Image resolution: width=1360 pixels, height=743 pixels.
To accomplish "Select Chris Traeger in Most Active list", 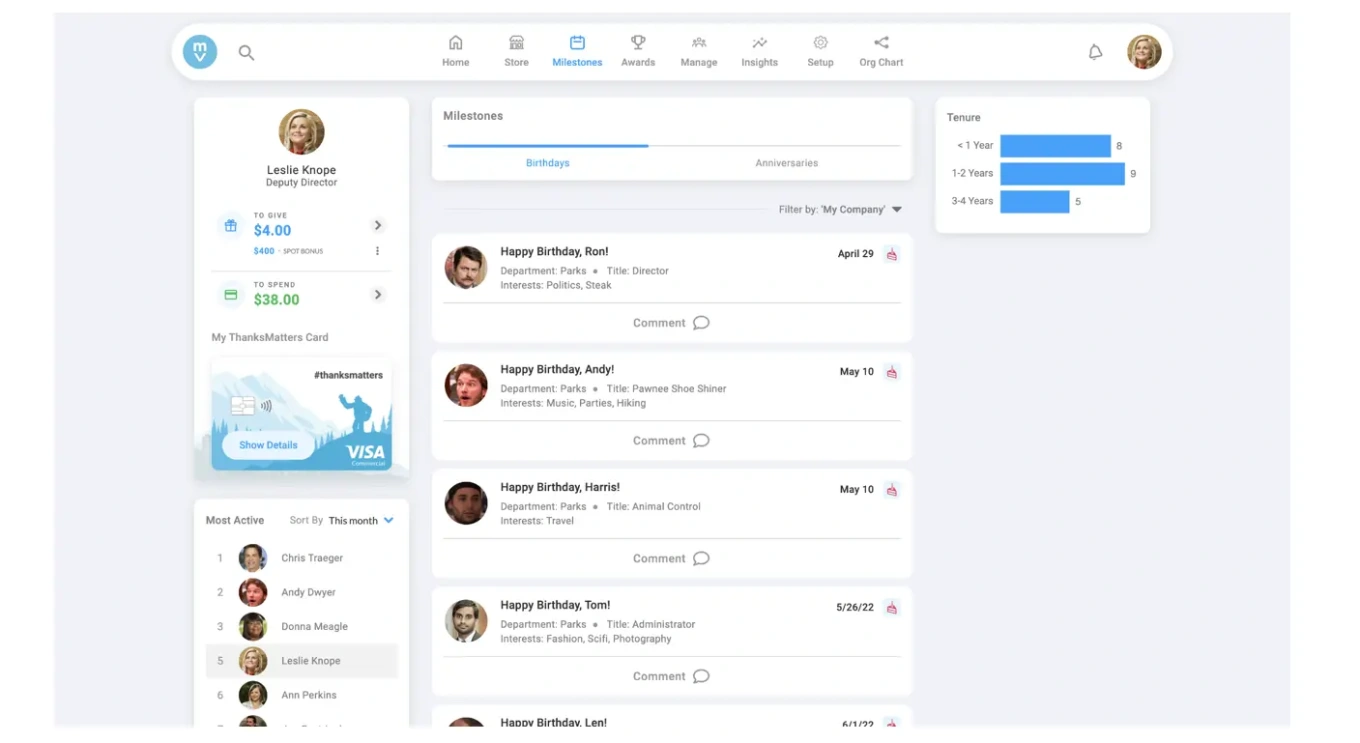I will coord(311,558).
